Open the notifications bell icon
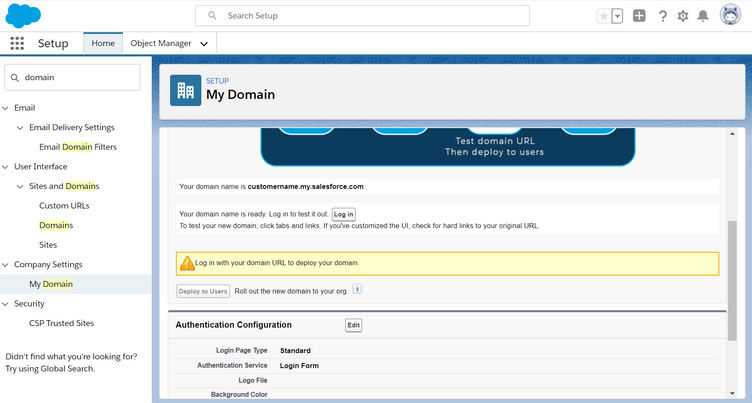752x403 pixels. pos(703,16)
